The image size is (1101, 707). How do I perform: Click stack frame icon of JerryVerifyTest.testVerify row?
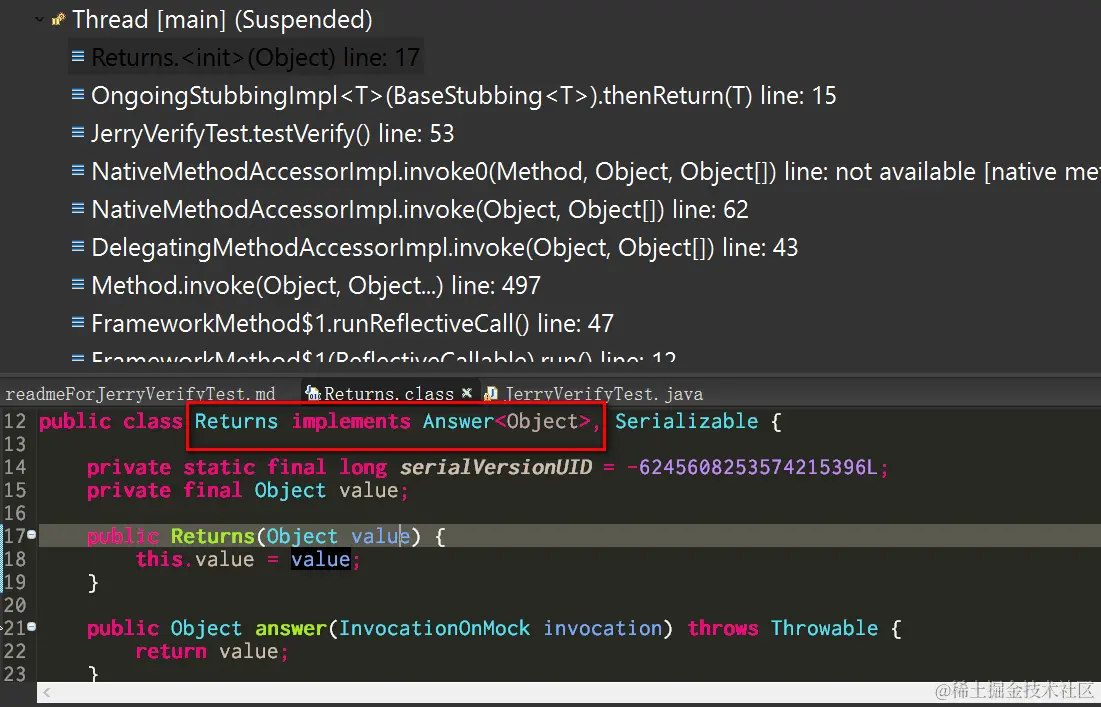pyautogui.click(x=78, y=132)
